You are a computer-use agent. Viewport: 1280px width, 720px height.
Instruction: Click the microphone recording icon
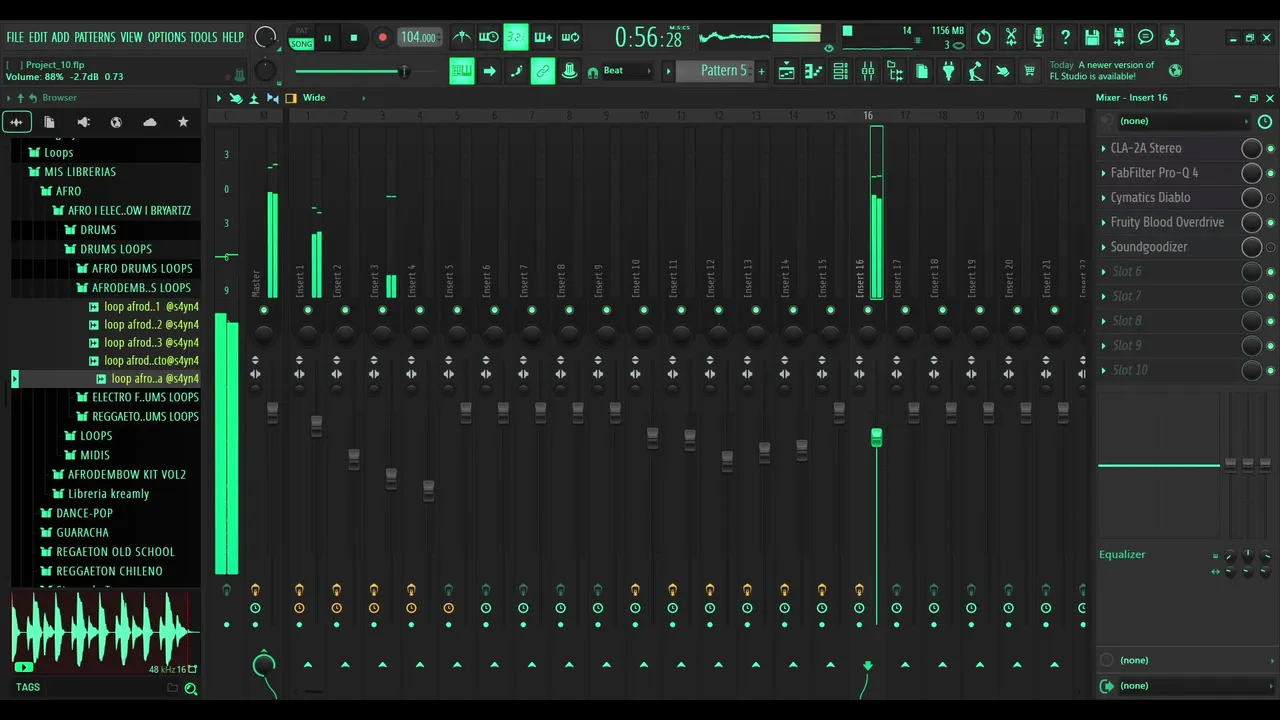(x=1038, y=37)
